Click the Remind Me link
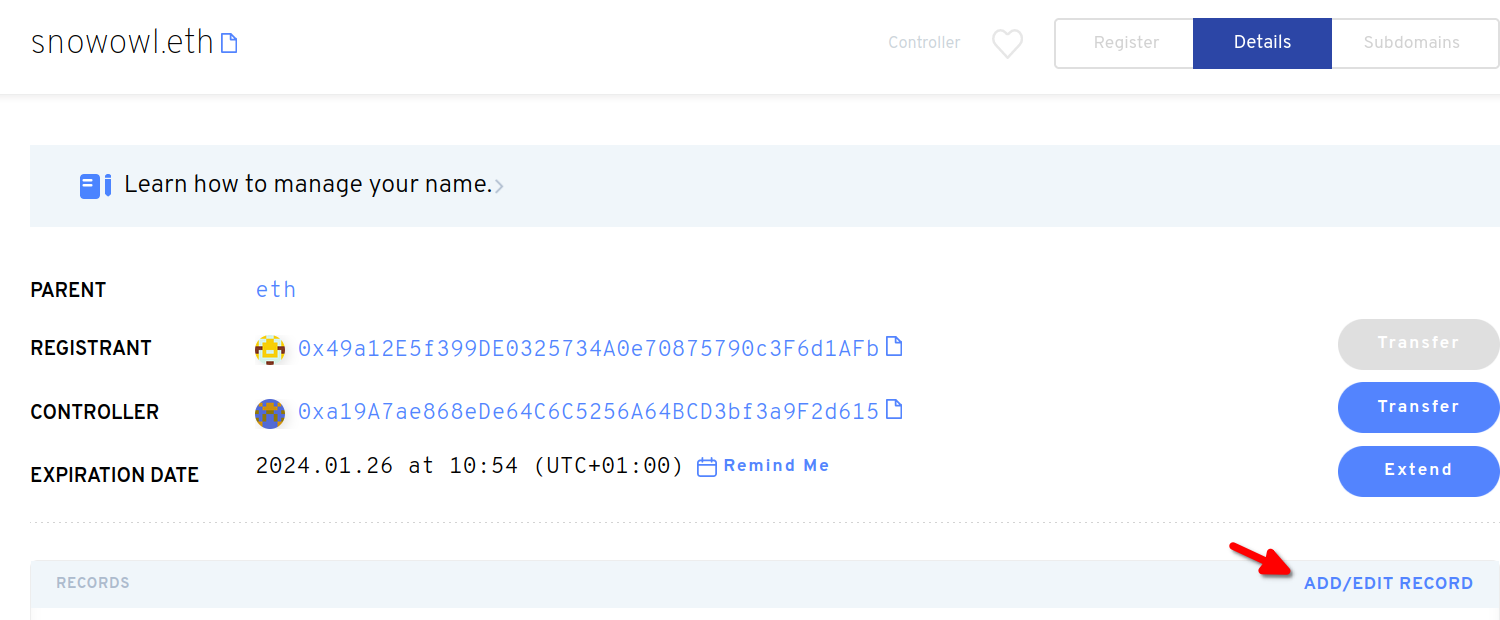This screenshot has width=1500, height=620. coord(776,466)
